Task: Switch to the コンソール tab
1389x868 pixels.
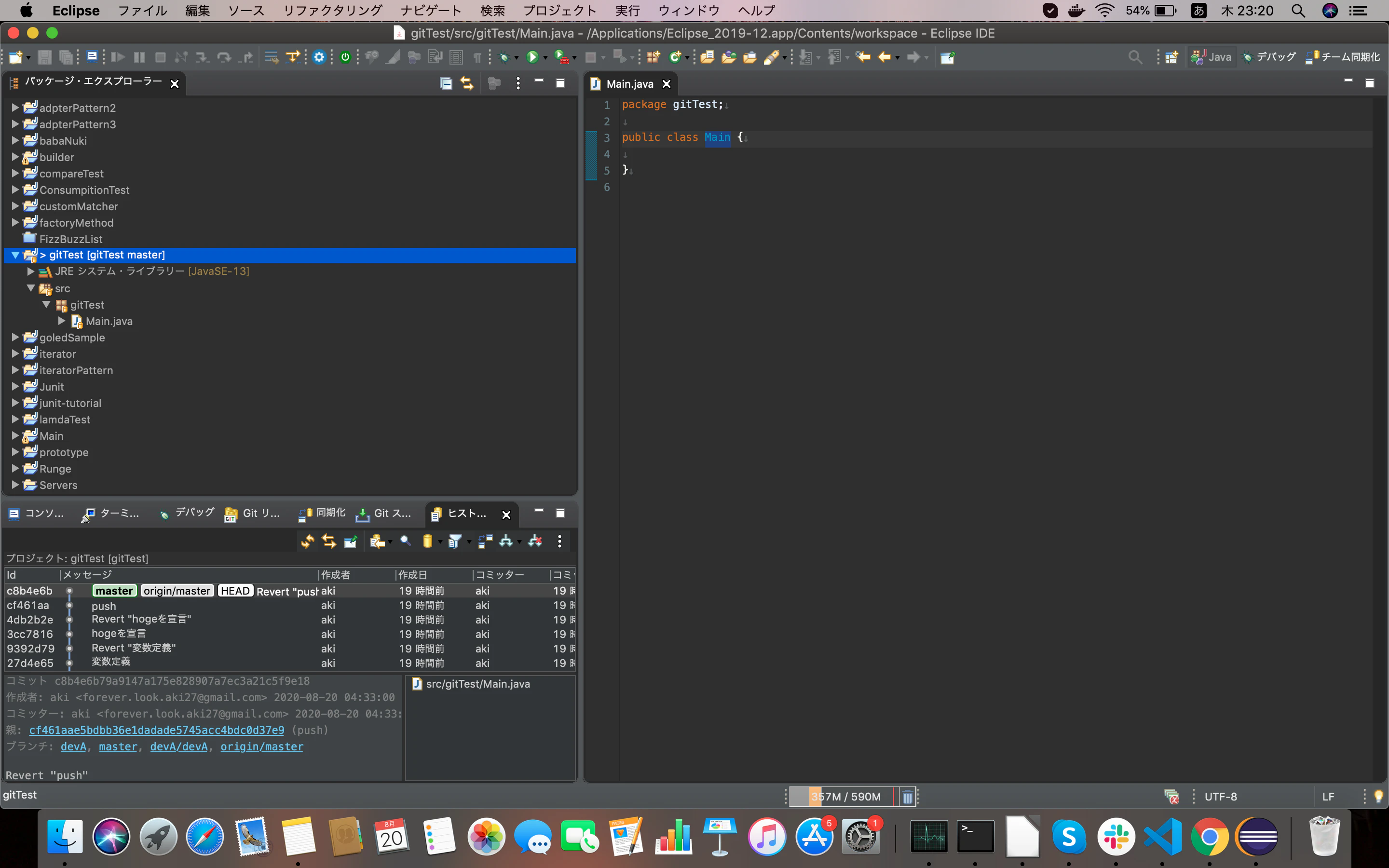Action: (36, 513)
